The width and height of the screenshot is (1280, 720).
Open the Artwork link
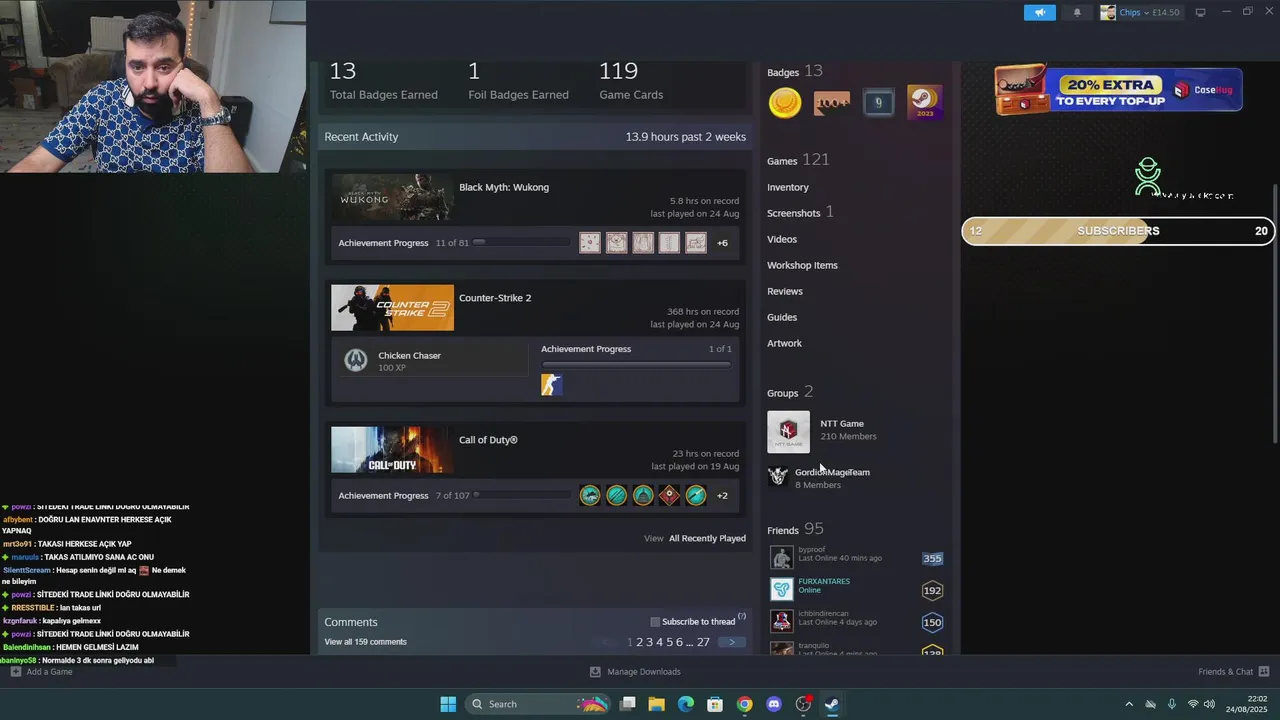point(784,343)
